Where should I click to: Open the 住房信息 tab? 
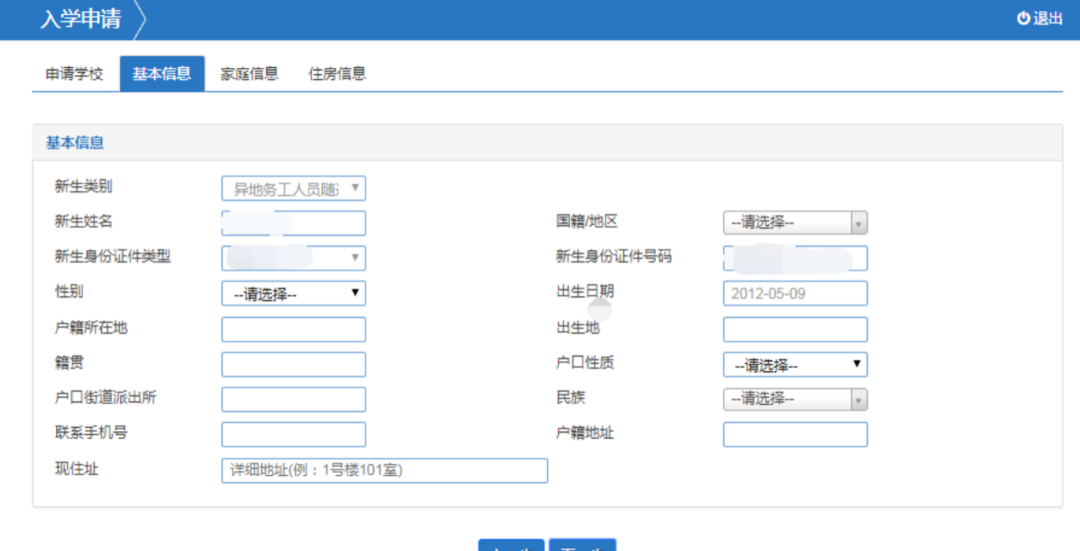click(x=337, y=74)
